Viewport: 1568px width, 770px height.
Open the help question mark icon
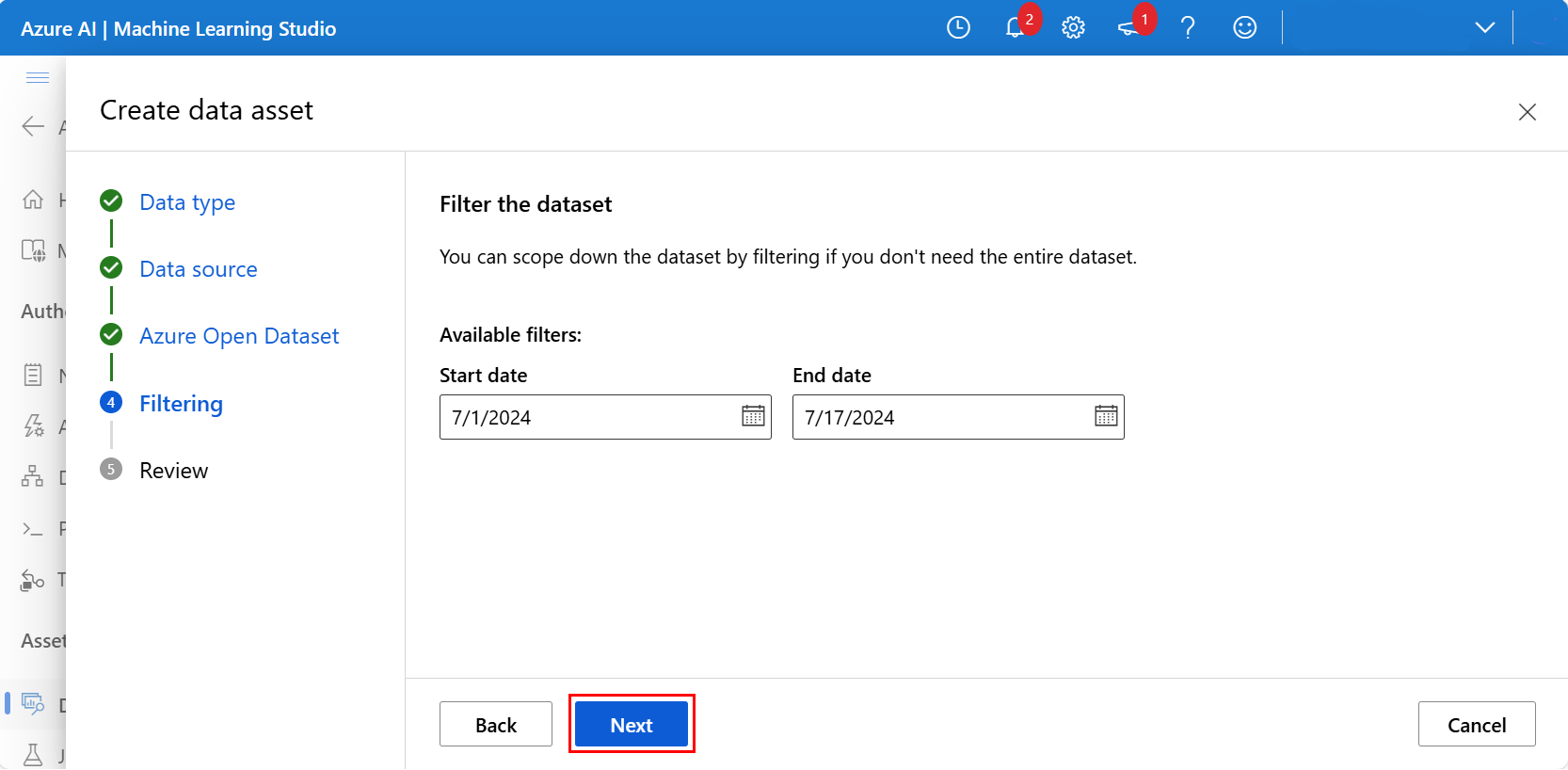click(1188, 28)
